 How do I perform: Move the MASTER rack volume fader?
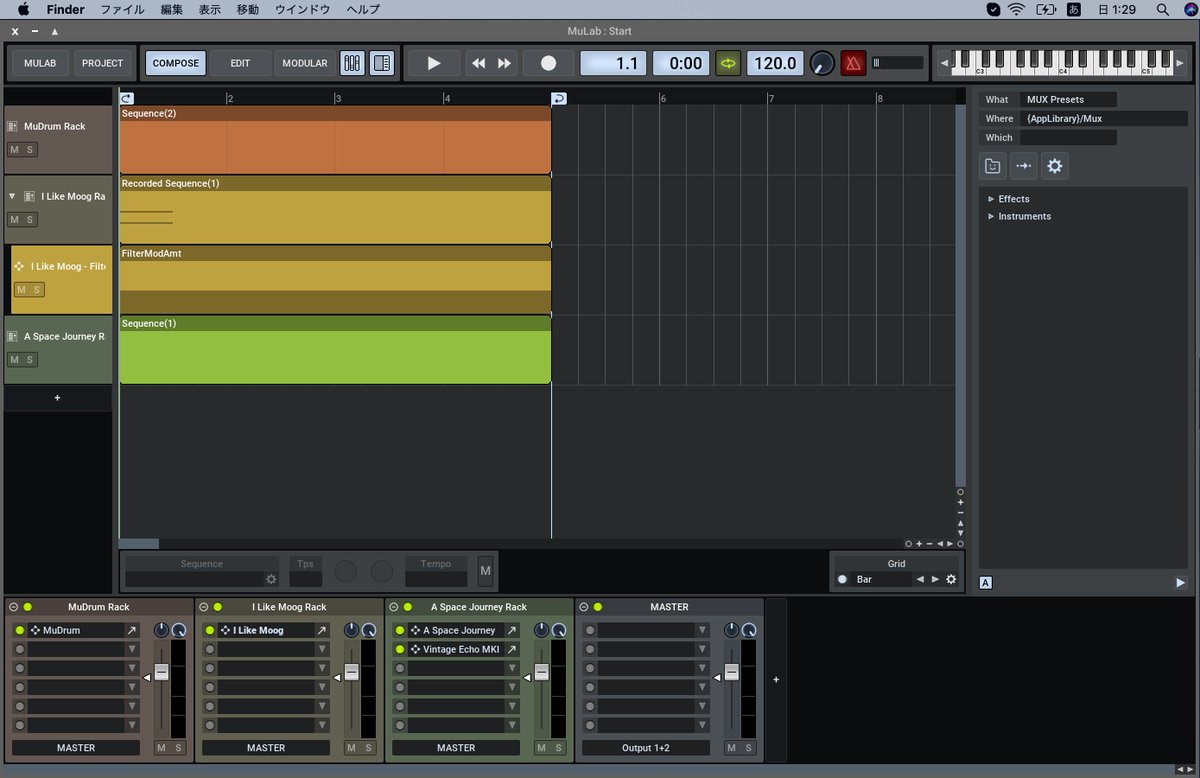pos(731,673)
